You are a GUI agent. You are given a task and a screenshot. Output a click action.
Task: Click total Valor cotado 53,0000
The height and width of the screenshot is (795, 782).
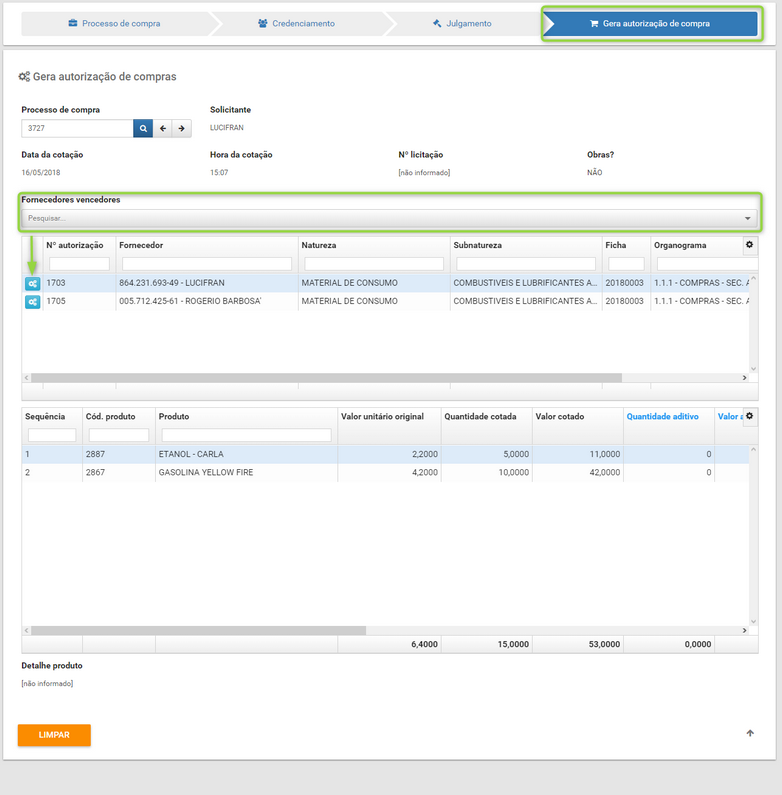coord(604,644)
